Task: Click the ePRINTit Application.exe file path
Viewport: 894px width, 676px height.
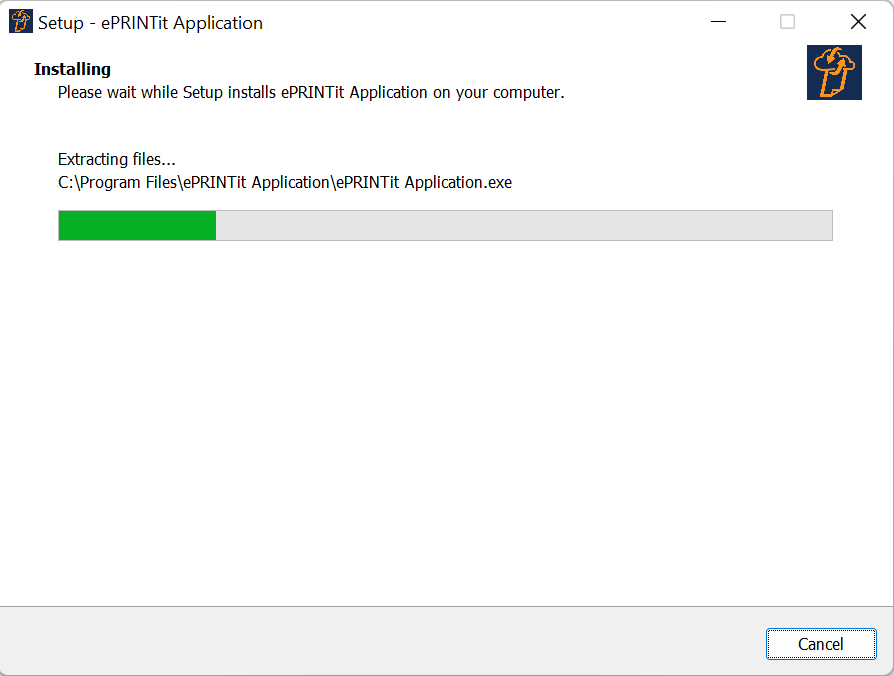Action: pos(285,182)
